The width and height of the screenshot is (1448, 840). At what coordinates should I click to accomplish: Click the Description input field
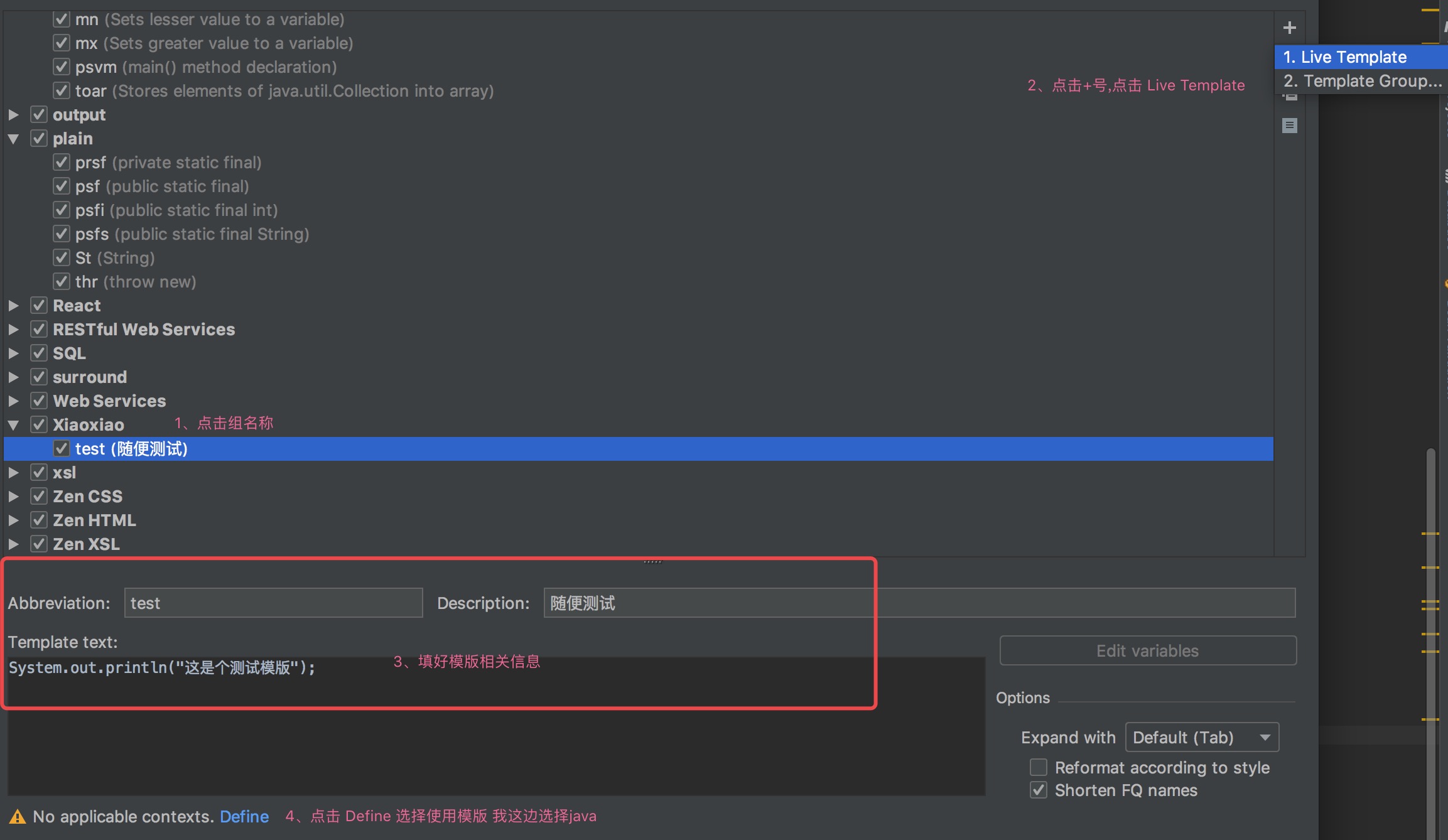[x=919, y=603]
